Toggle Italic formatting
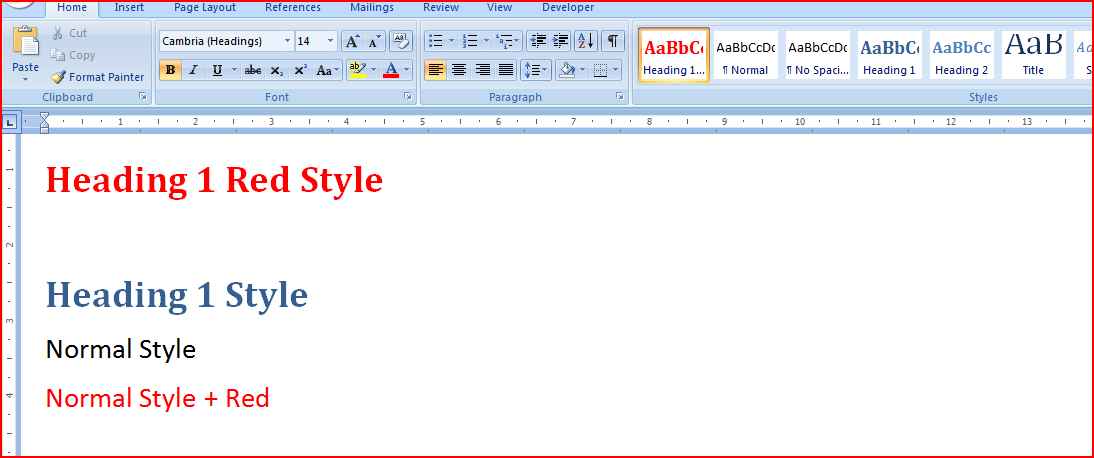The image size is (1094, 458). tap(193, 70)
